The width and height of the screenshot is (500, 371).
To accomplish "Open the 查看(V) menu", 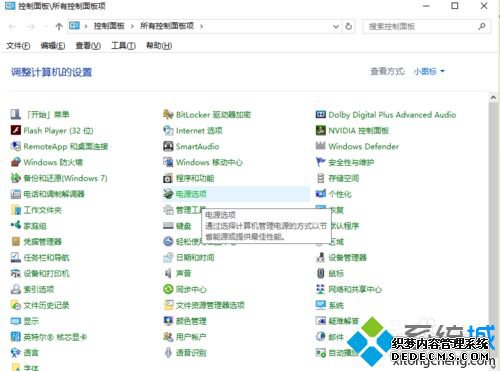I will click(x=88, y=46).
